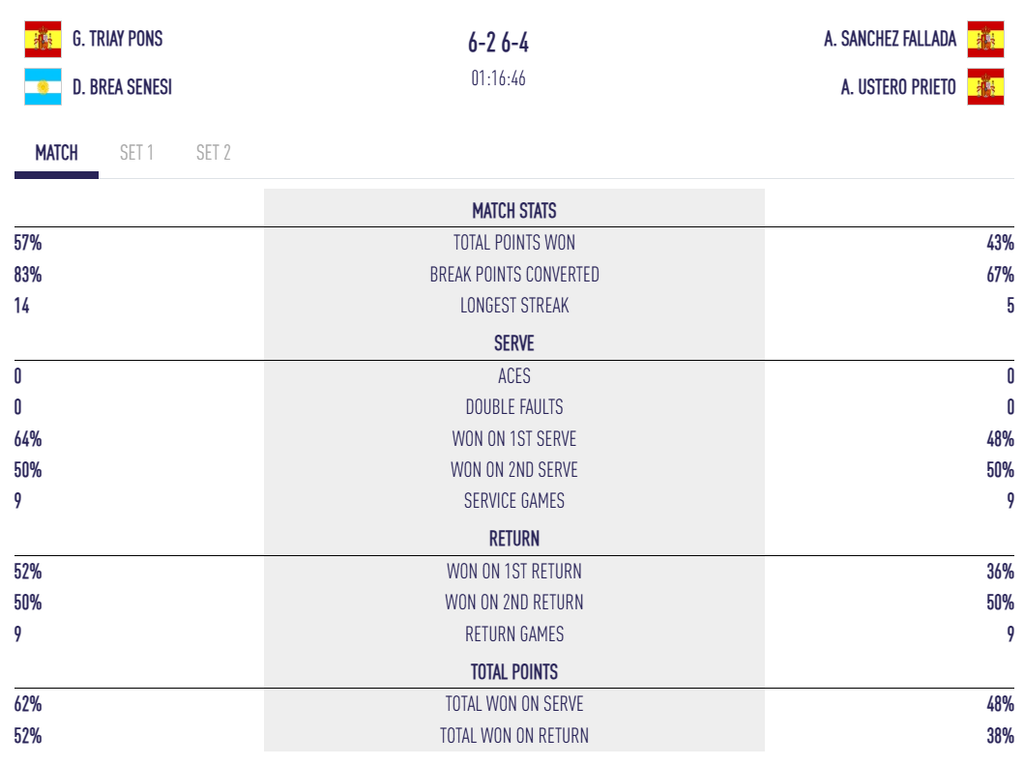Open A. Sanchez Fallada player name
Image resolution: width=1024 pixels, height=769 pixels.
click(890, 39)
